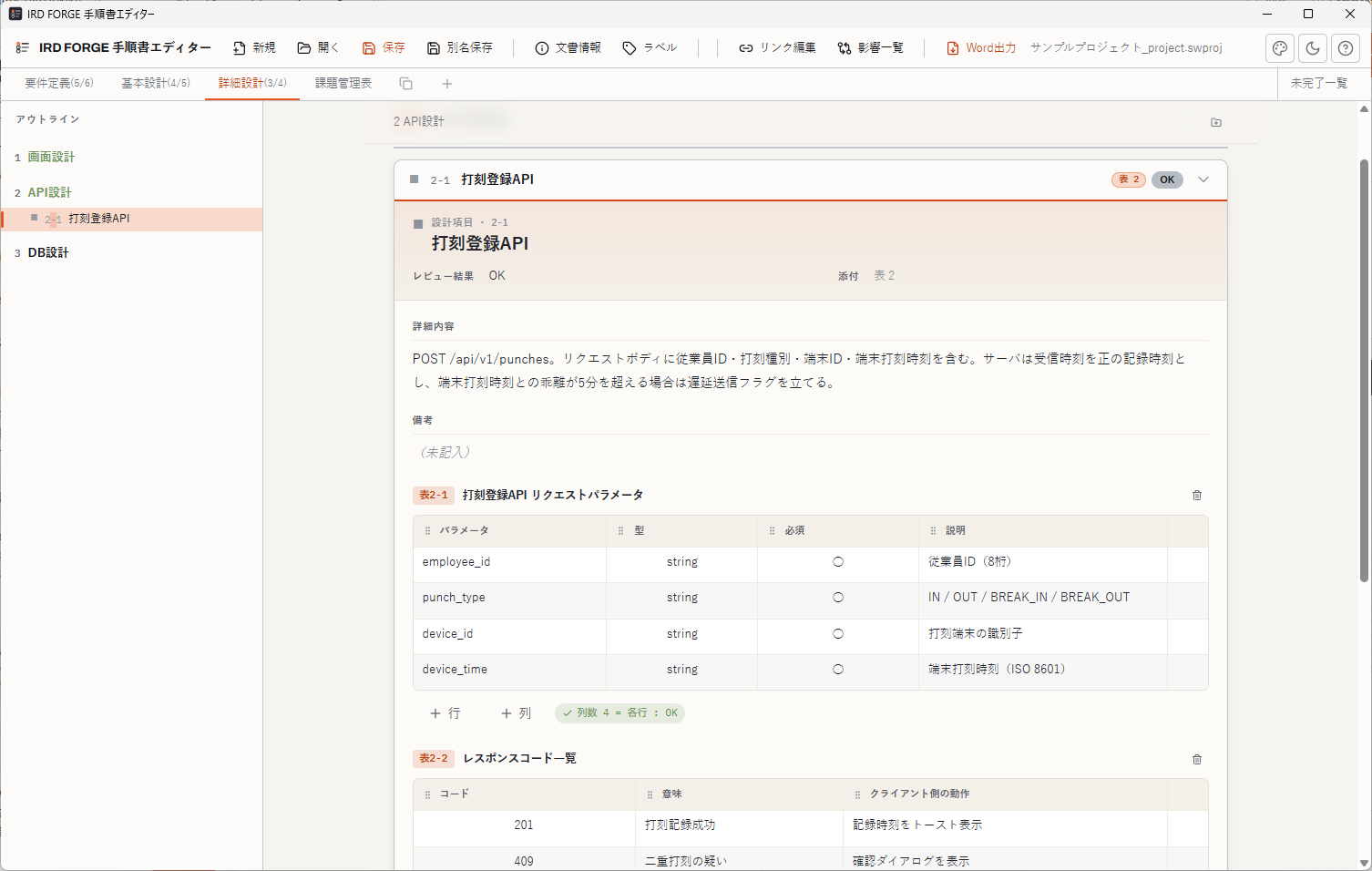This screenshot has height=871, width=1372.
Task: Toggle required circle for employee_id
Action: (x=838, y=562)
